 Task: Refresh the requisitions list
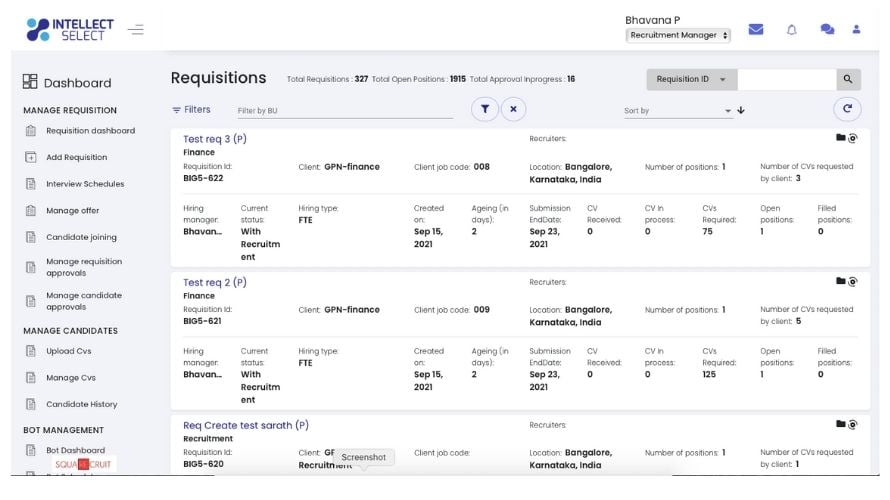(x=847, y=109)
